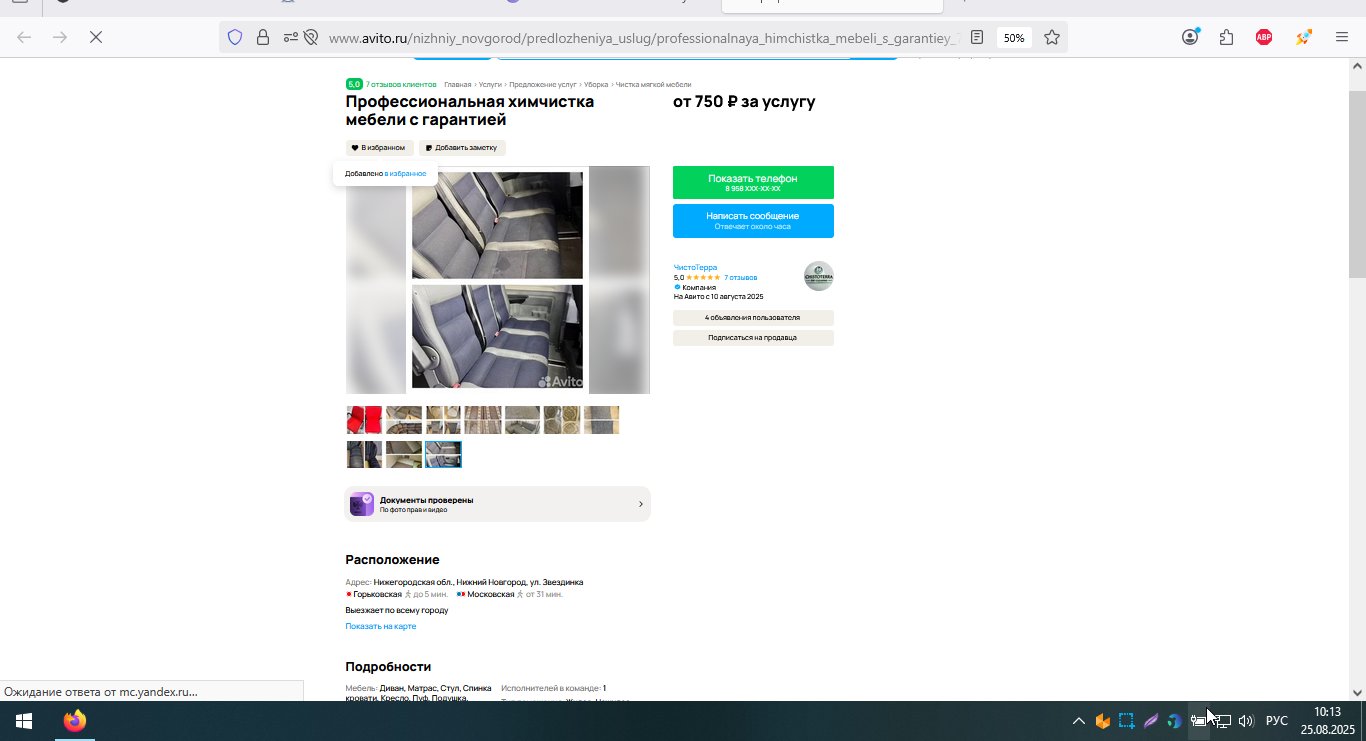This screenshot has height=741, width=1366.
Task: Show the next photo via right blurred panel
Action: click(619, 280)
